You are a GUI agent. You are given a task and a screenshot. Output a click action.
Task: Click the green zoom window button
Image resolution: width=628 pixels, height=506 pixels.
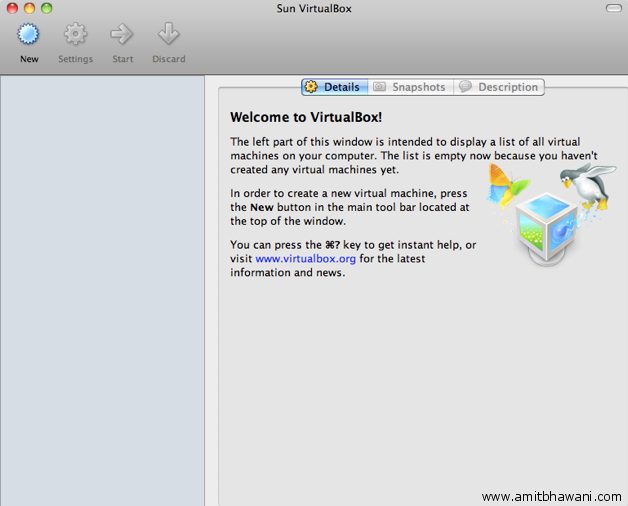[47, 8]
